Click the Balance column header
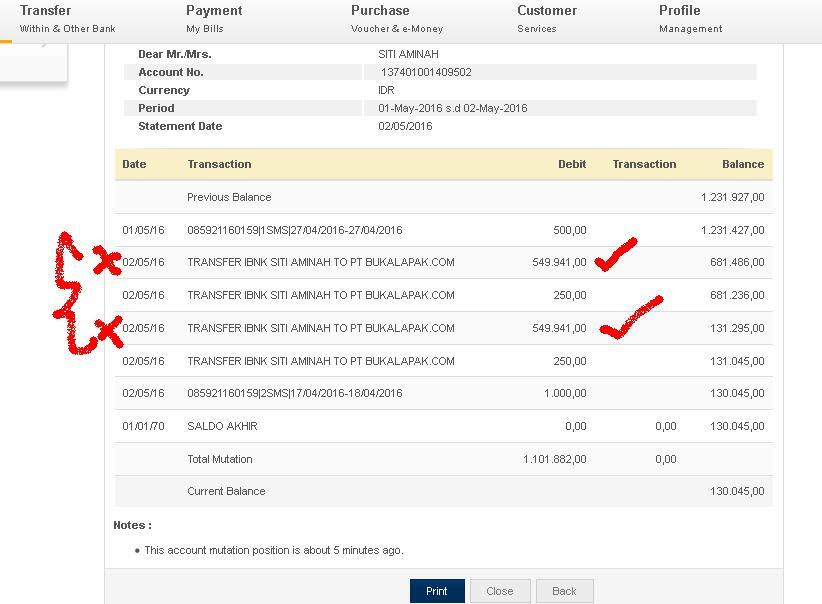 tap(743, 164)
